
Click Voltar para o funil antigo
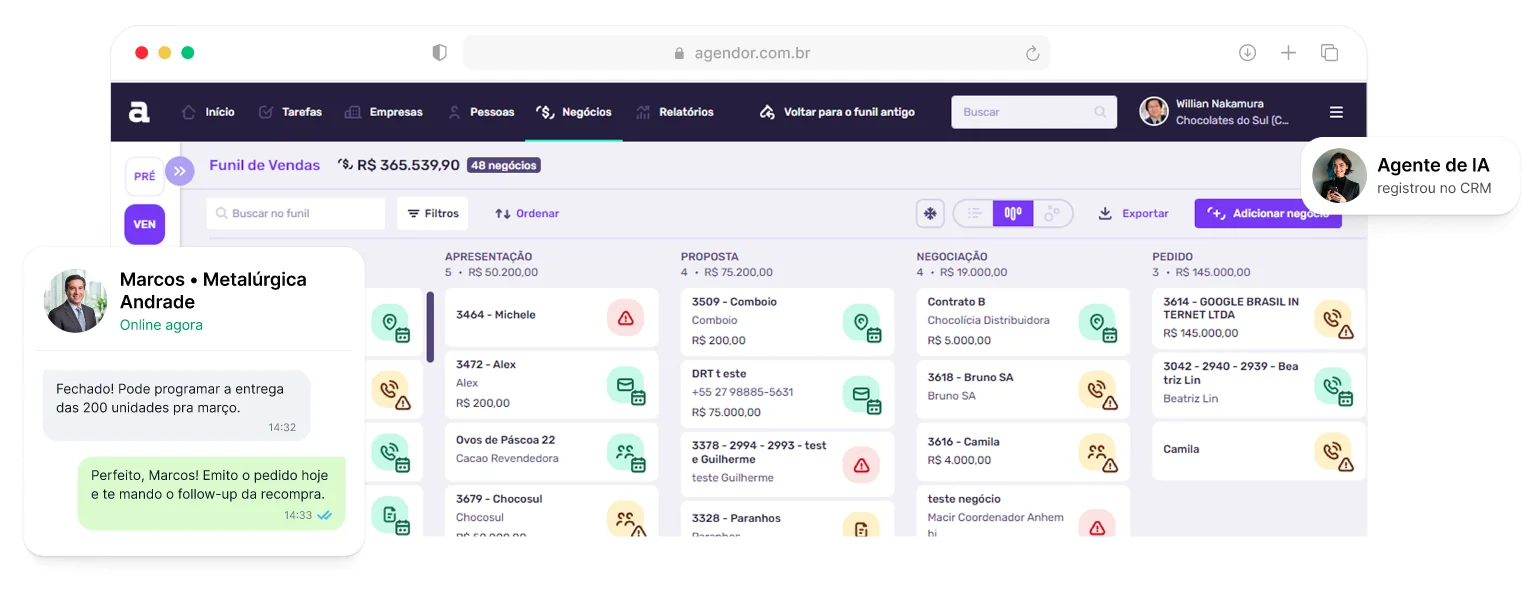(x=837, y=112)
